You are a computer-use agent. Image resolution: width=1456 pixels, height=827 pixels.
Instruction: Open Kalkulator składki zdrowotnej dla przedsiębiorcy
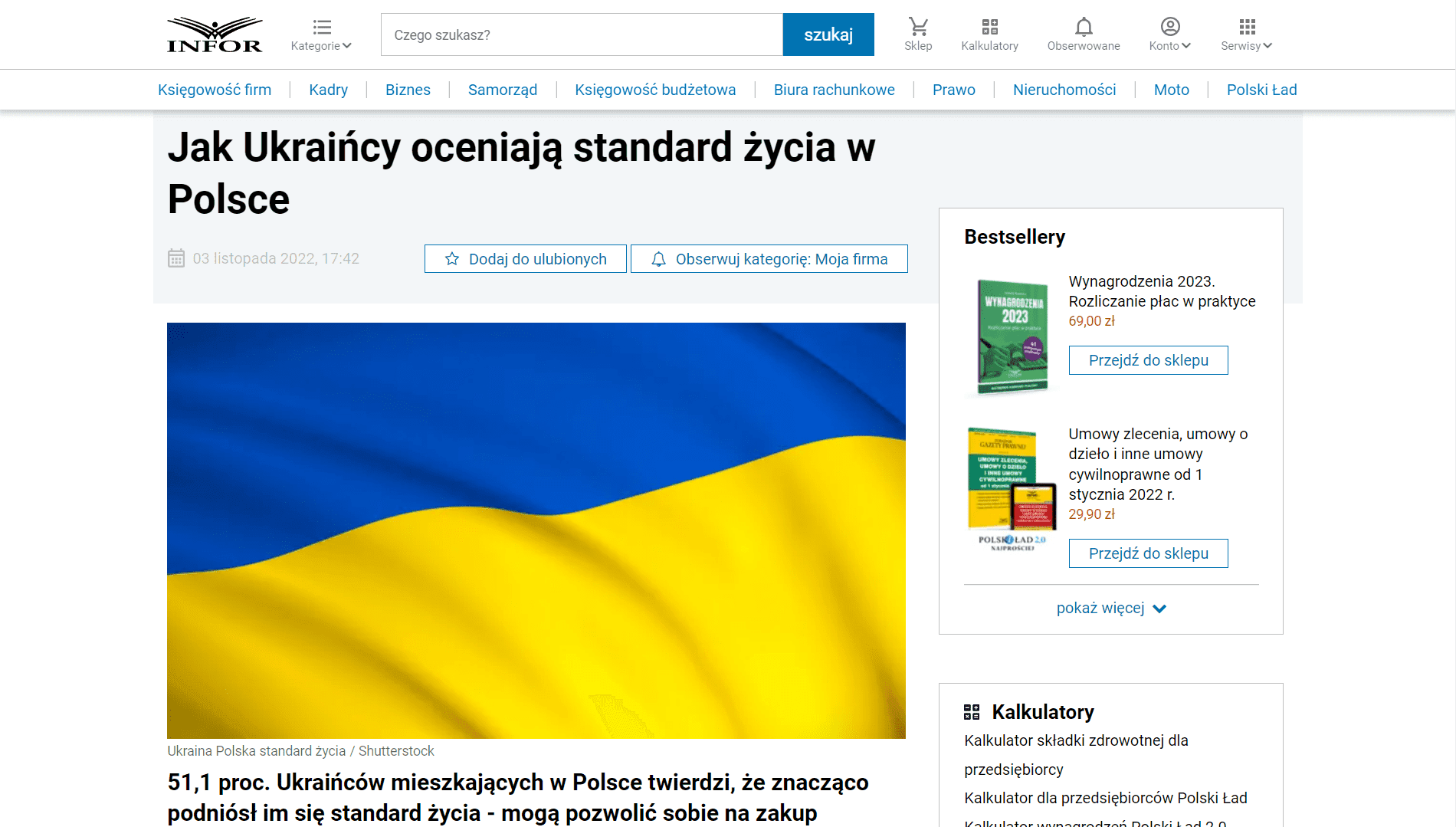click(1076, 755)
